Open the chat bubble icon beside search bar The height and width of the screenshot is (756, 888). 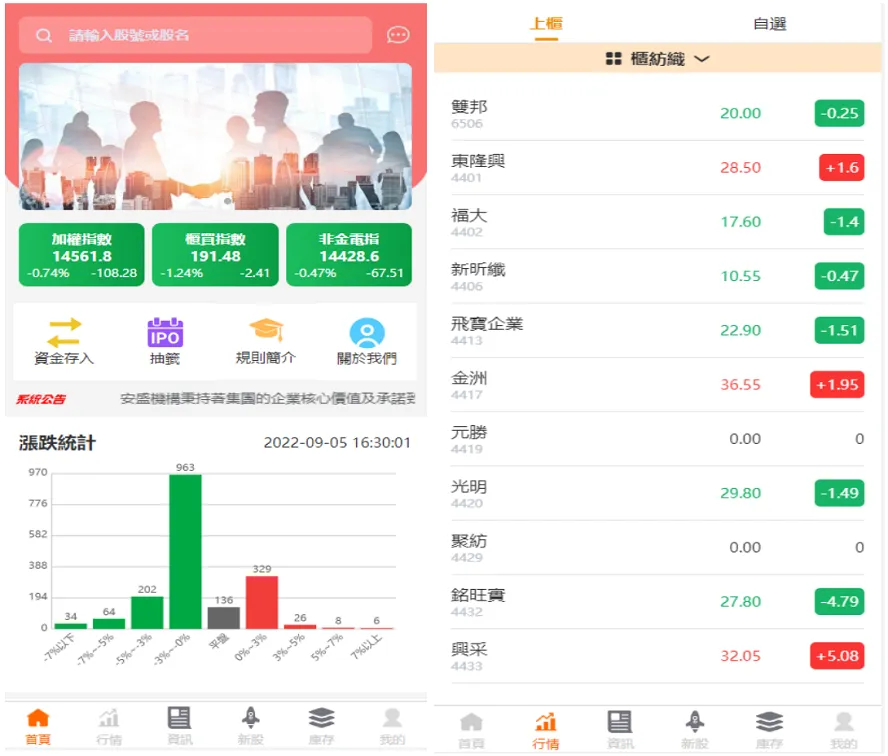pyautogui.click(x=397, y=34)
